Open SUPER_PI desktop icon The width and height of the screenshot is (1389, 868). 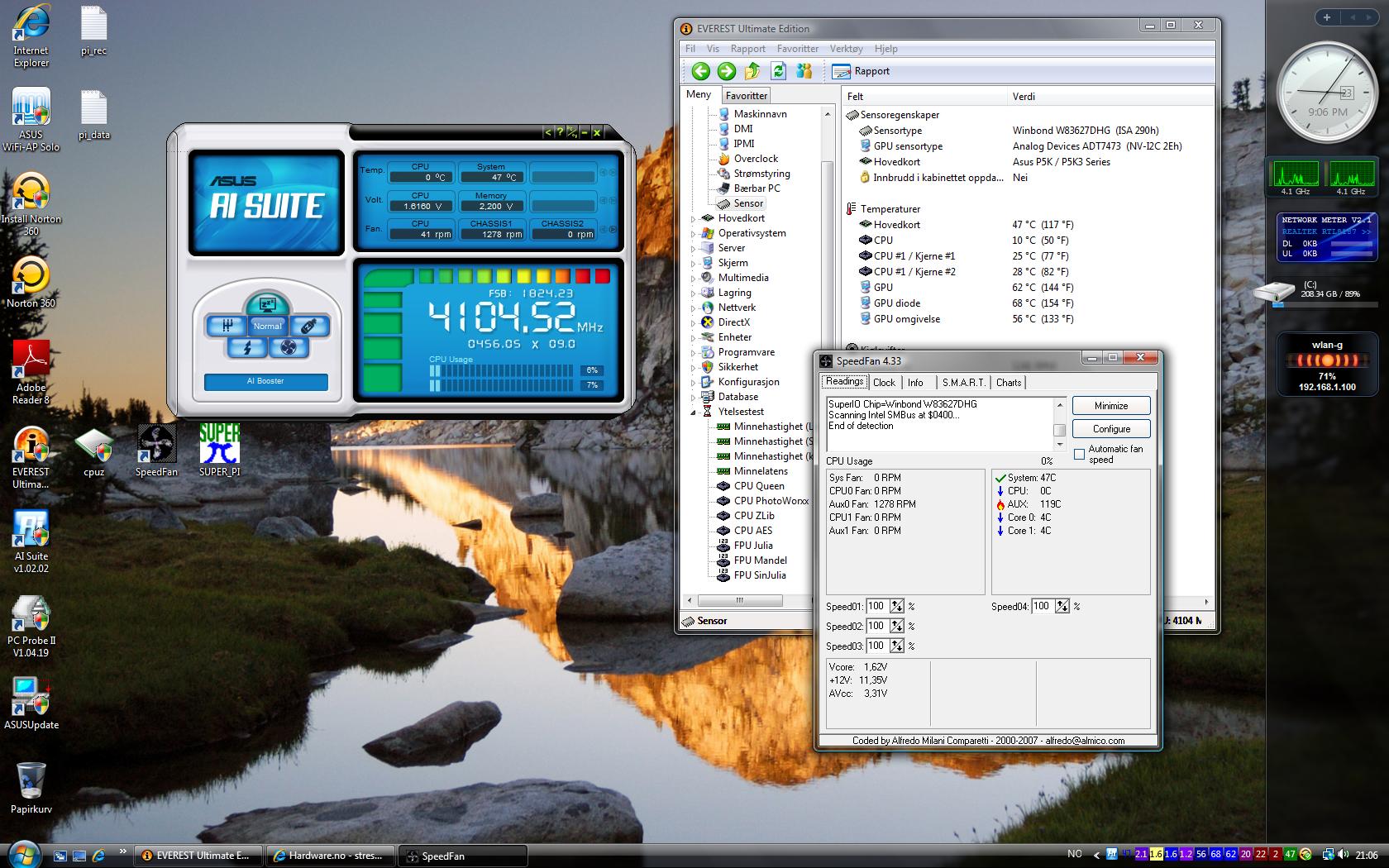219,451
